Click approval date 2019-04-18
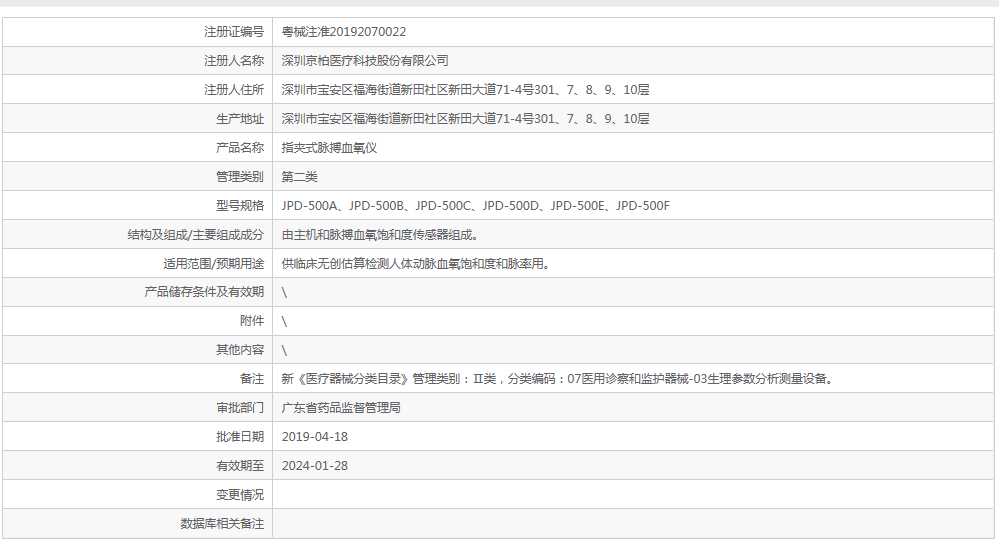This screenshot has height=549, width=999. click(x=315, y=437)
